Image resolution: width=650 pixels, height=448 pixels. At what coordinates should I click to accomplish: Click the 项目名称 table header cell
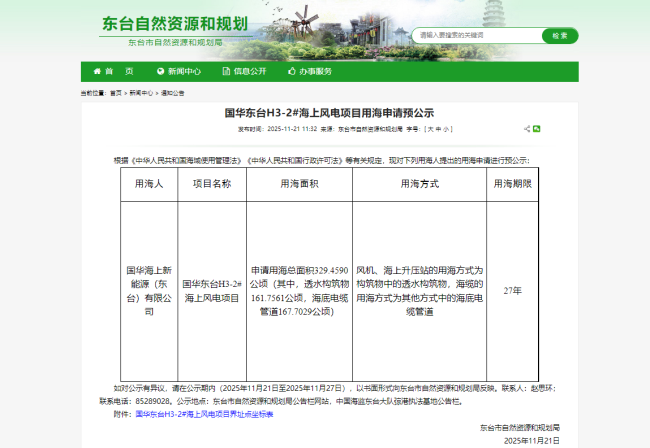(x=212, y=184)
